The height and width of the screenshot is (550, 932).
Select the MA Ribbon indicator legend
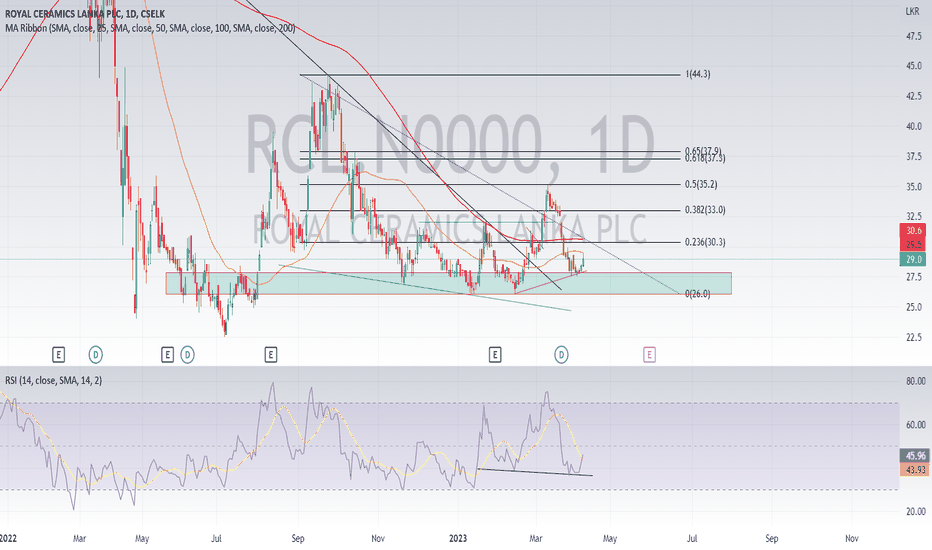pos(150,28)
